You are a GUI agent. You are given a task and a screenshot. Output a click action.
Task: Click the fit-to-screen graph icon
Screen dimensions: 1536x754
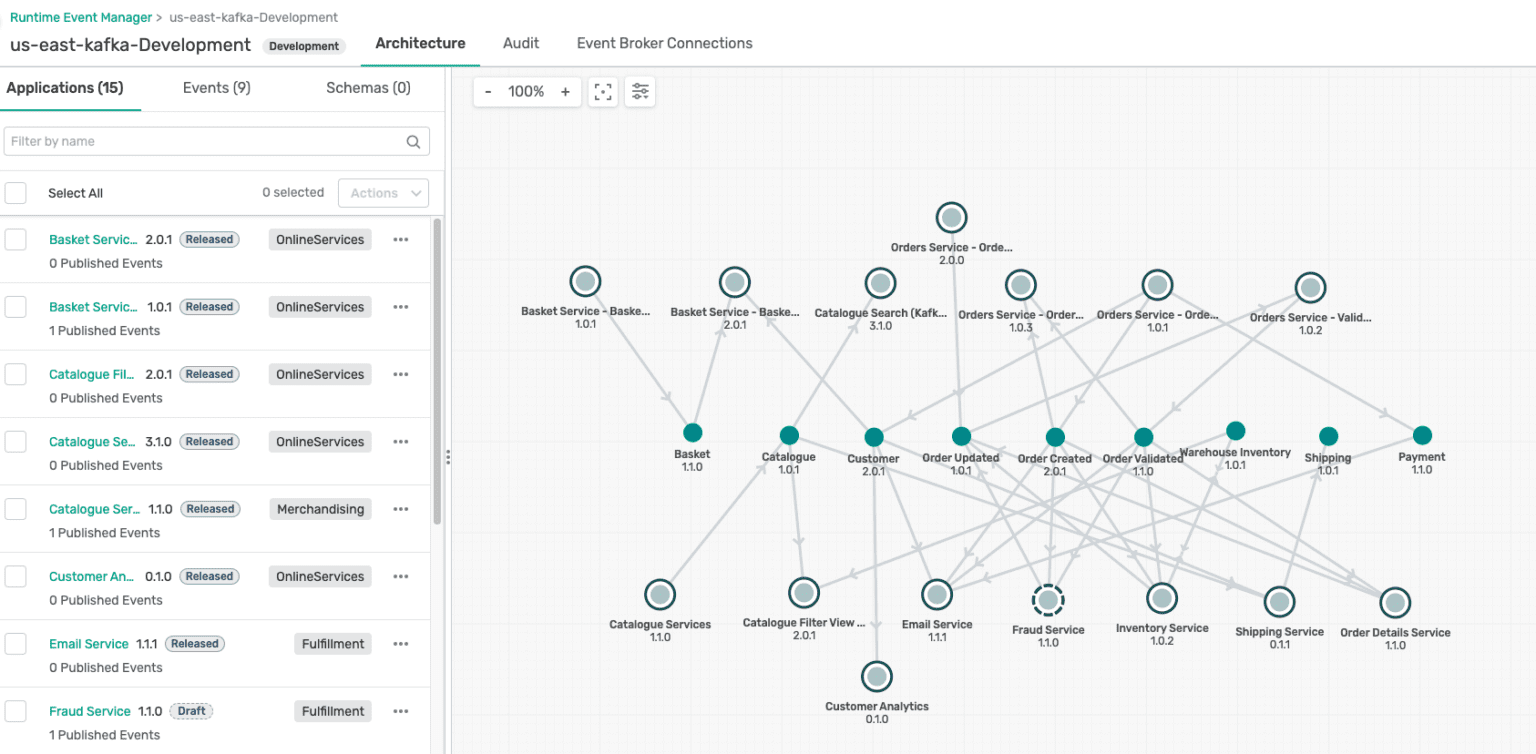pyautogui.click(x=603, y=92)
